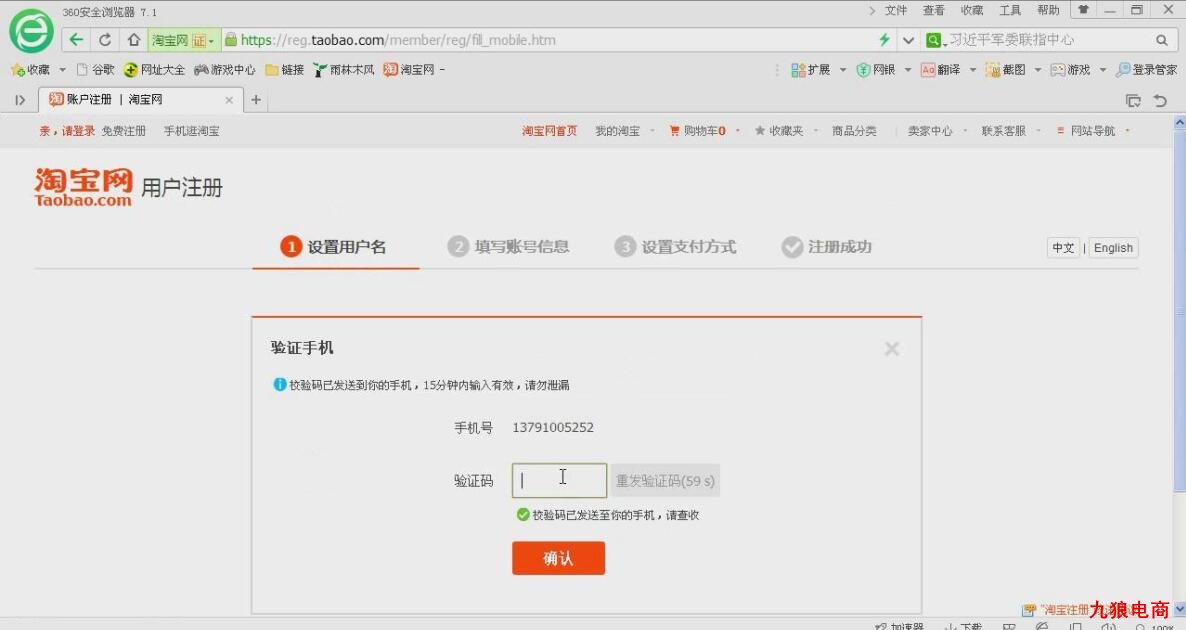
Task: Click the lightning speed-mode icon in address bar
Action: point(884,39)
